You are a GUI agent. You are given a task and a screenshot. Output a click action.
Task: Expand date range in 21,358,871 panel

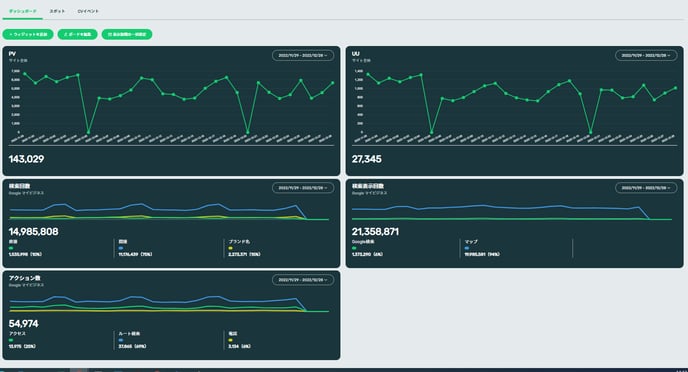coord(646,188)
